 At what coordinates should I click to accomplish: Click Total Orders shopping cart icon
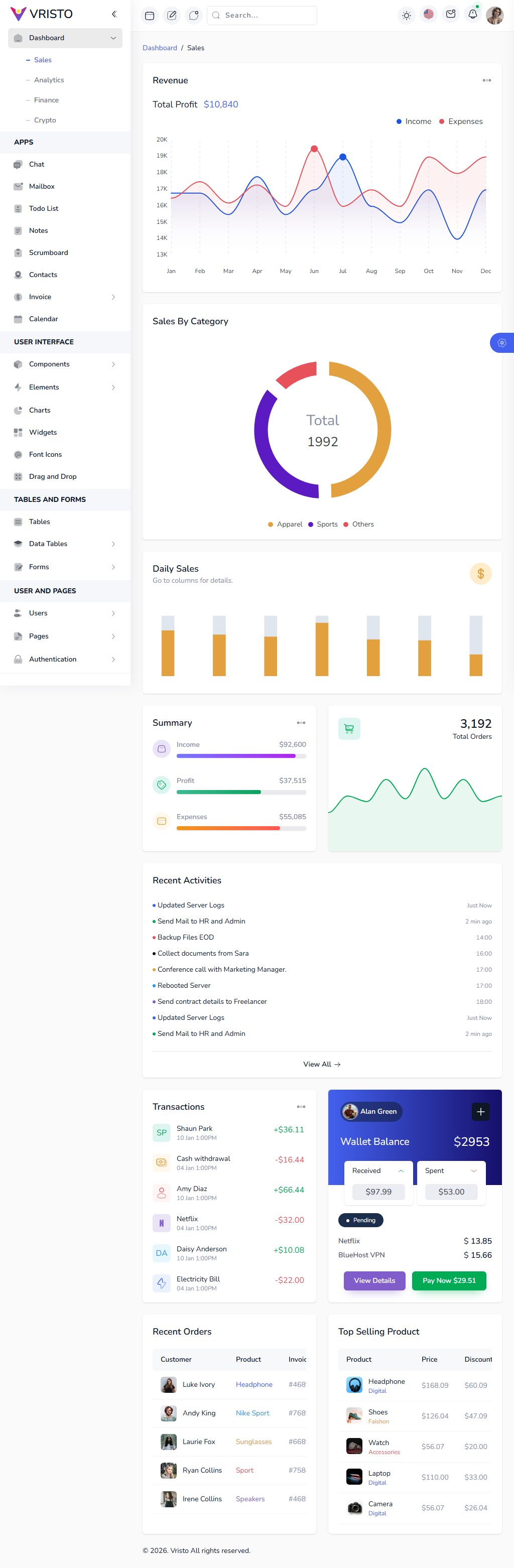(x=349, y=728)
